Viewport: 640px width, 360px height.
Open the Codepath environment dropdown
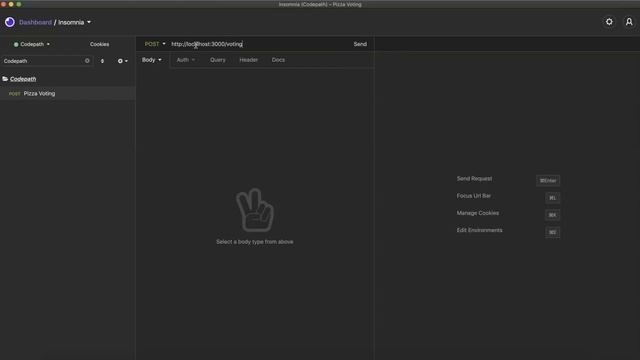pos(32,44)
